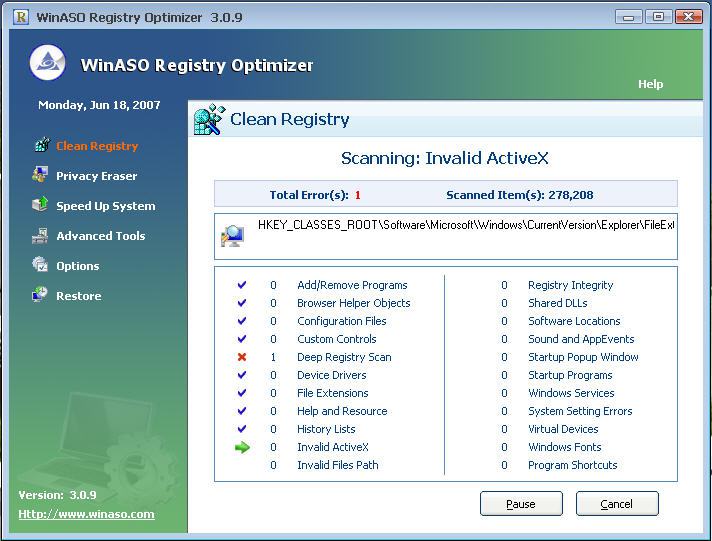712x541 pixels.
Task: Cancel the running scan
Action: click(x=616, y=504)
